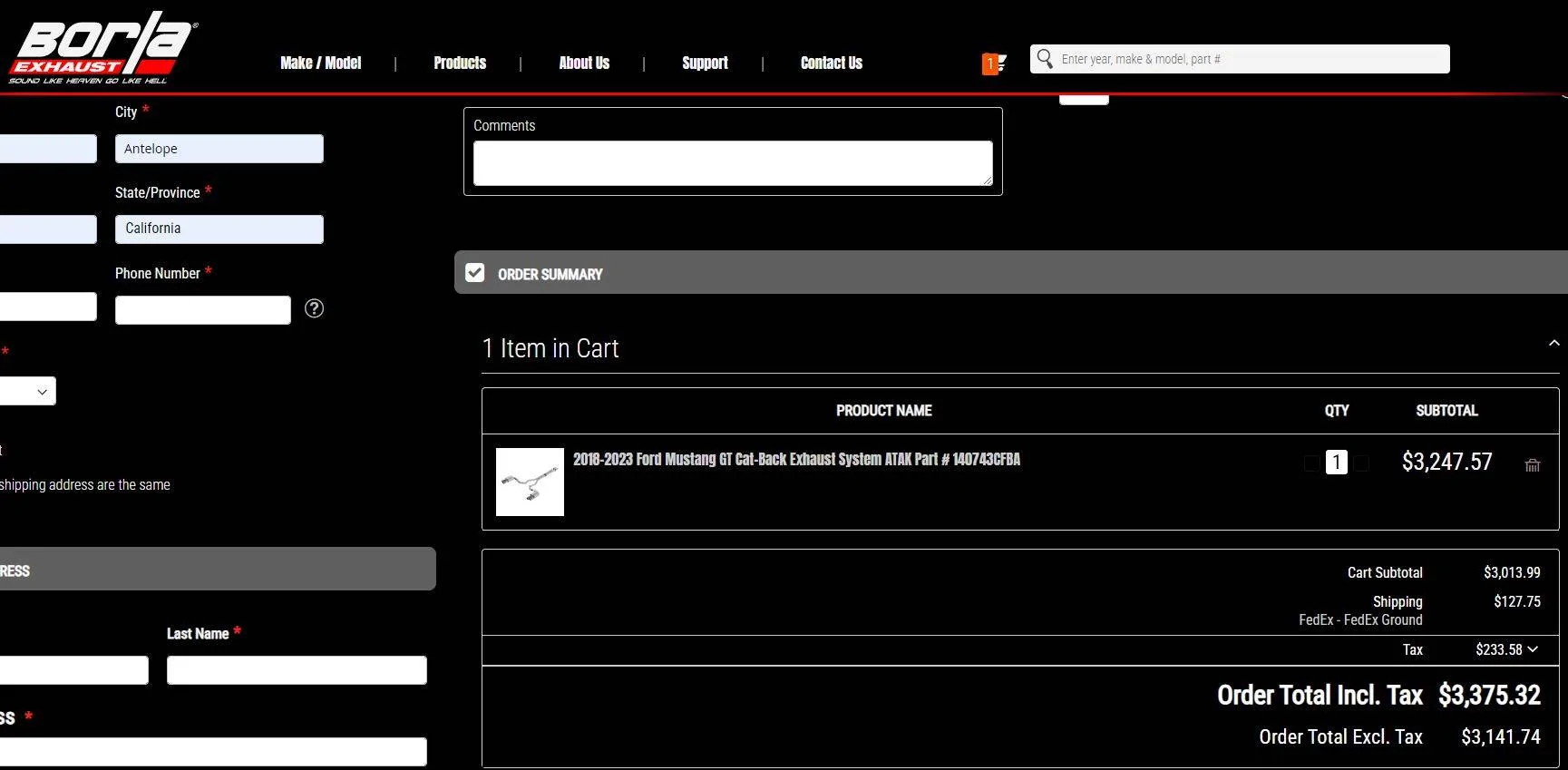Toggle the Order Summary checkbox

click(475, 273)
